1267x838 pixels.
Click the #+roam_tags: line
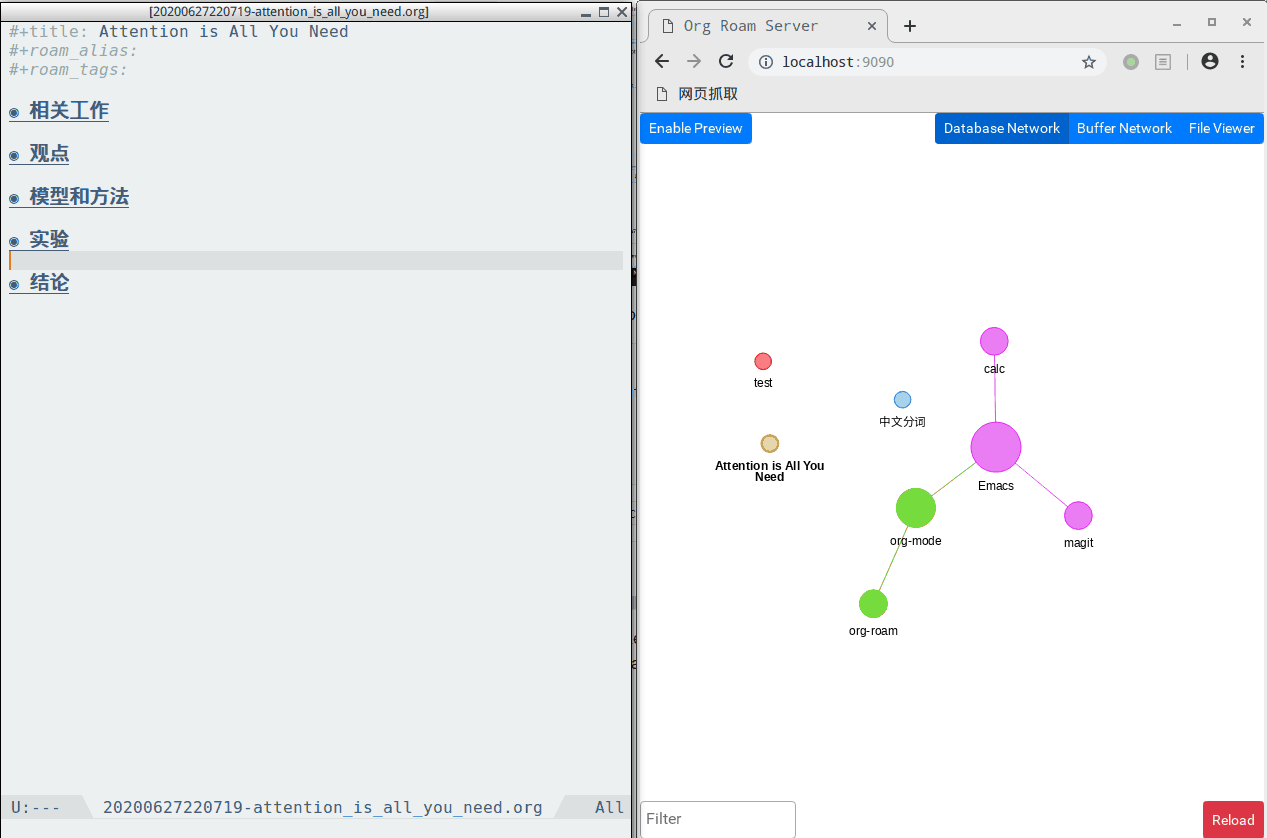click(68, 70)
